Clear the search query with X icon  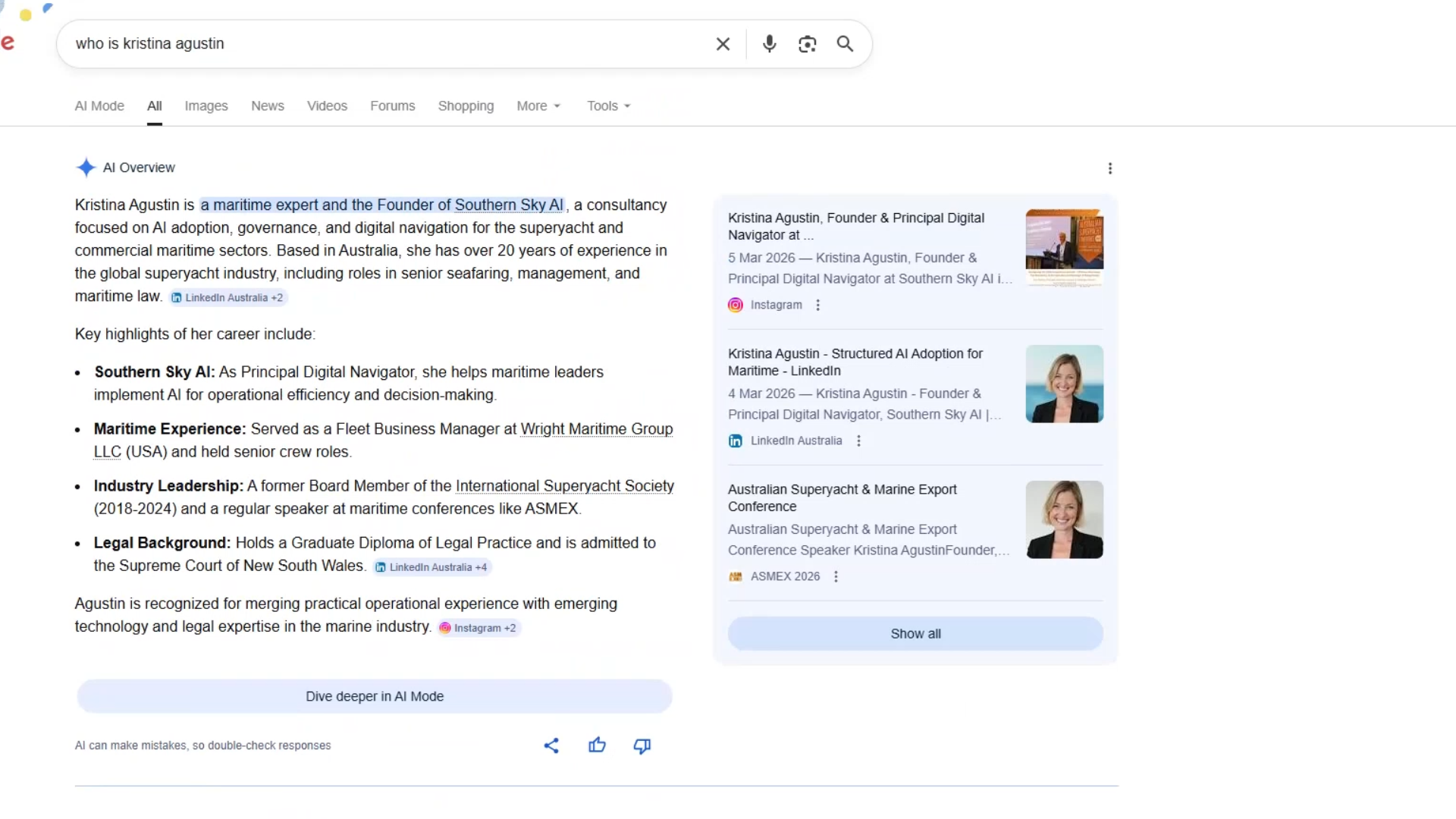tap(723, 44)
